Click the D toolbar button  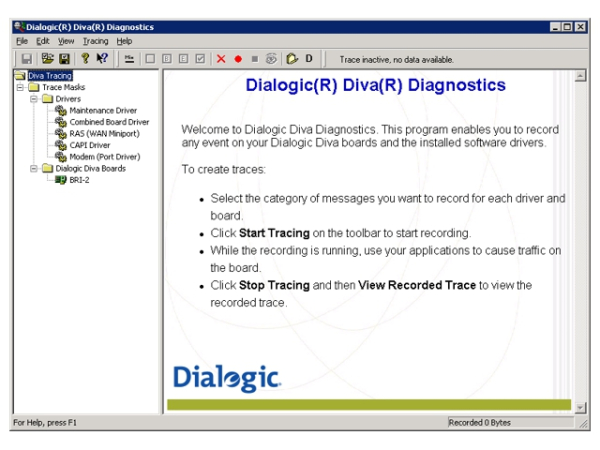(x=309, y=59)
